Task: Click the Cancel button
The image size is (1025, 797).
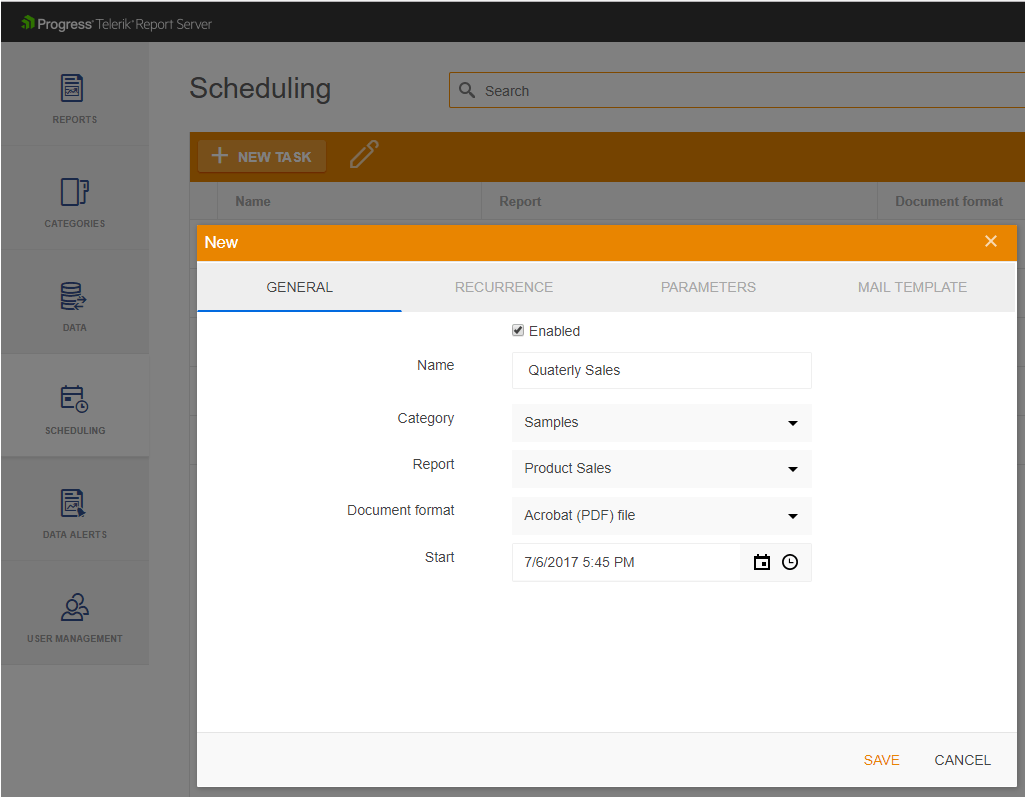Action: click(x=962, y=760)
